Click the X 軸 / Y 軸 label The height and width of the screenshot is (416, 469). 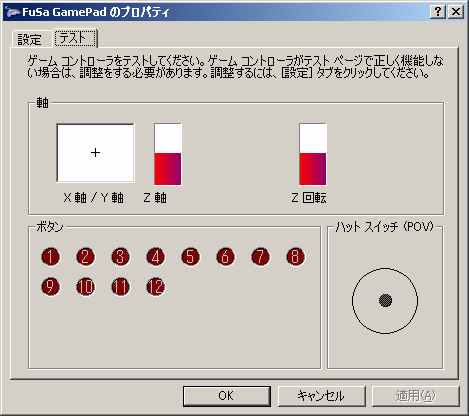pyautogui.click(x=94, y=198)
